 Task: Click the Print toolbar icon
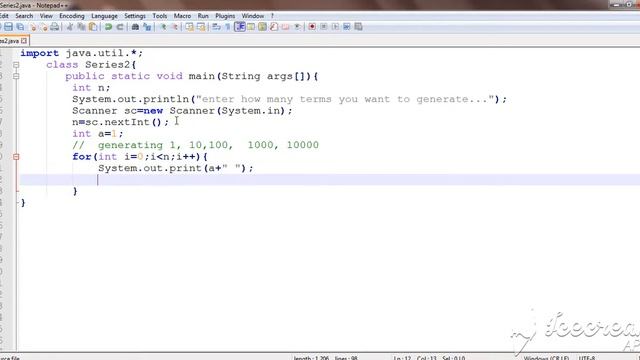coord(55,27)
